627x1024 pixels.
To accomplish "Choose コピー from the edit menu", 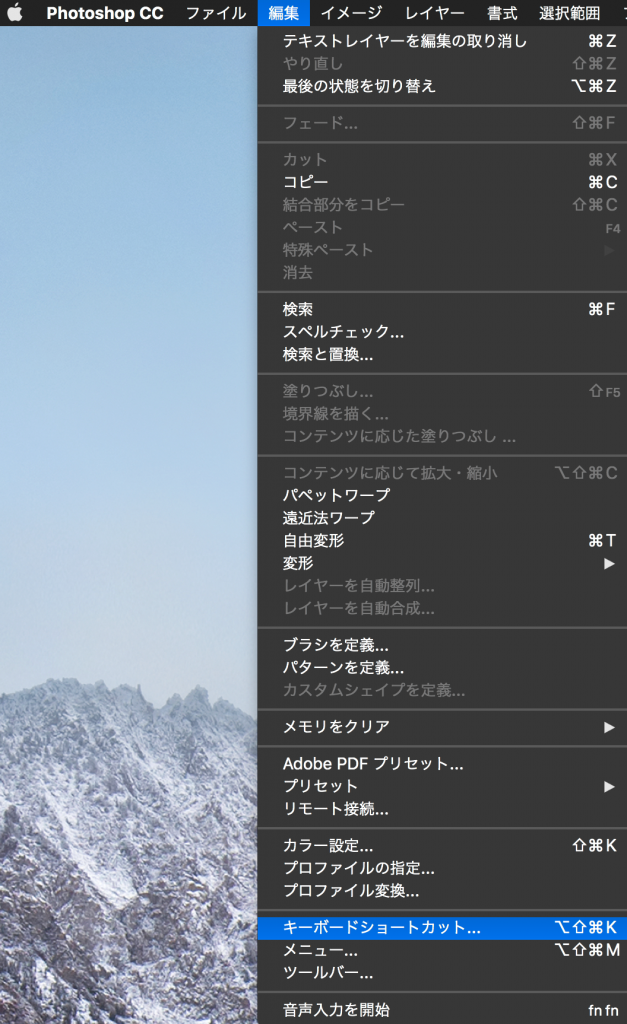I will (305, 182).
